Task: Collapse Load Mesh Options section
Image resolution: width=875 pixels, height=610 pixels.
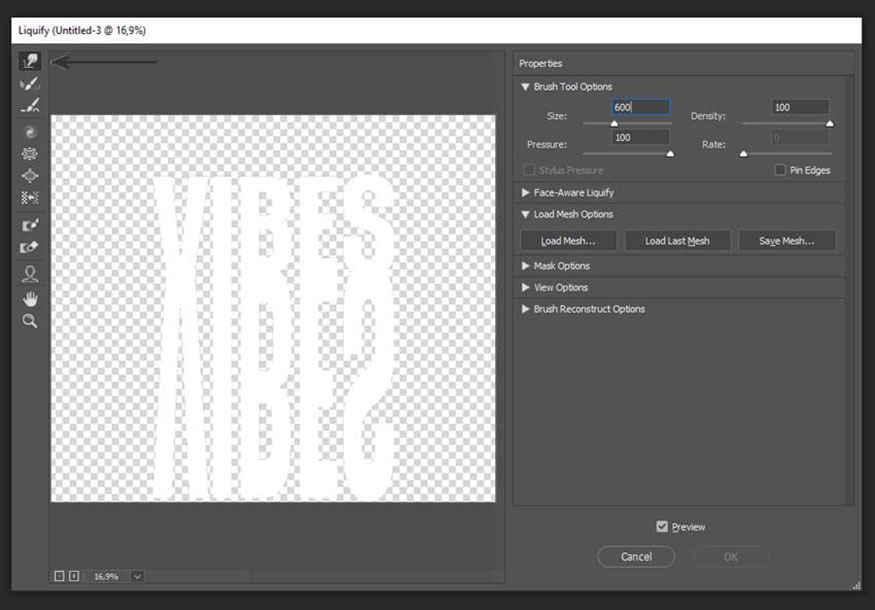Action: click(525, 214)
